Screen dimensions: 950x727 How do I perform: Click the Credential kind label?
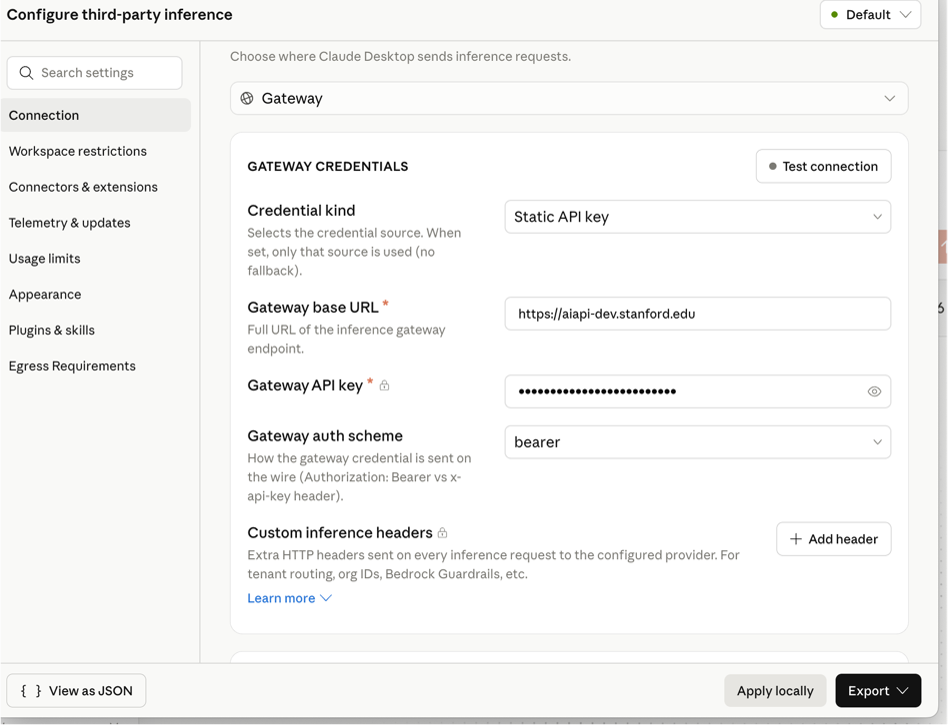point(301,210)
